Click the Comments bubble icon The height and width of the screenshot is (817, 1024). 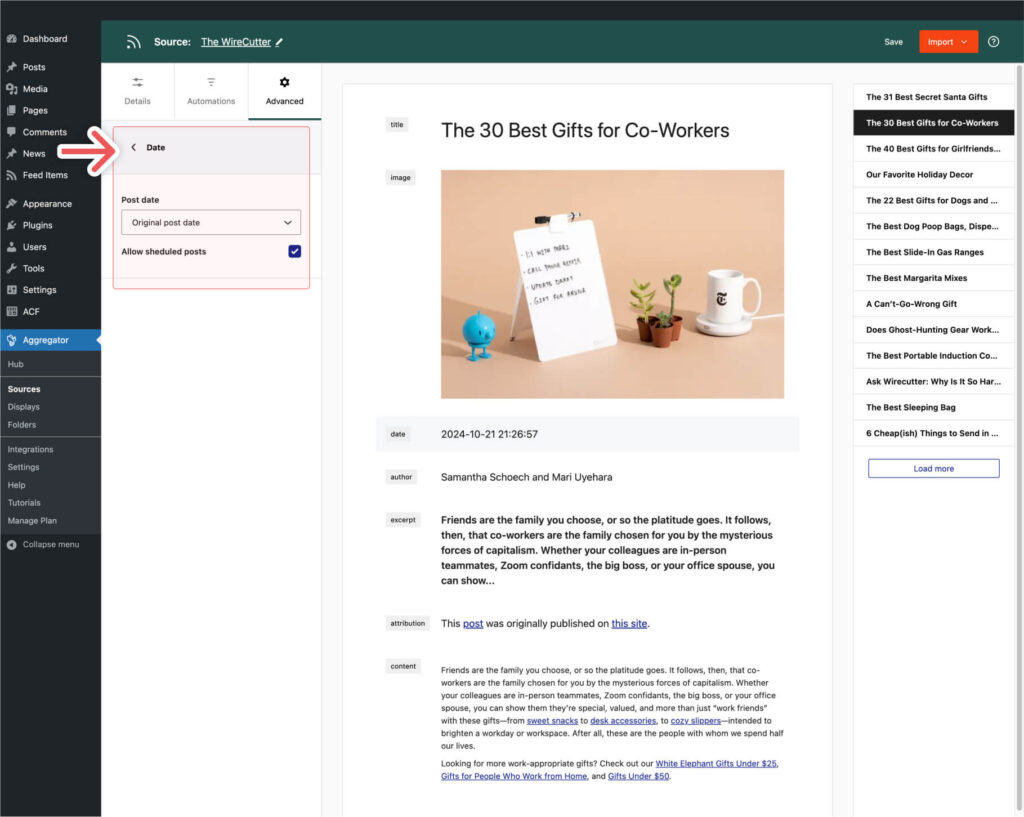pyautogui.click(x=12, y=132)
